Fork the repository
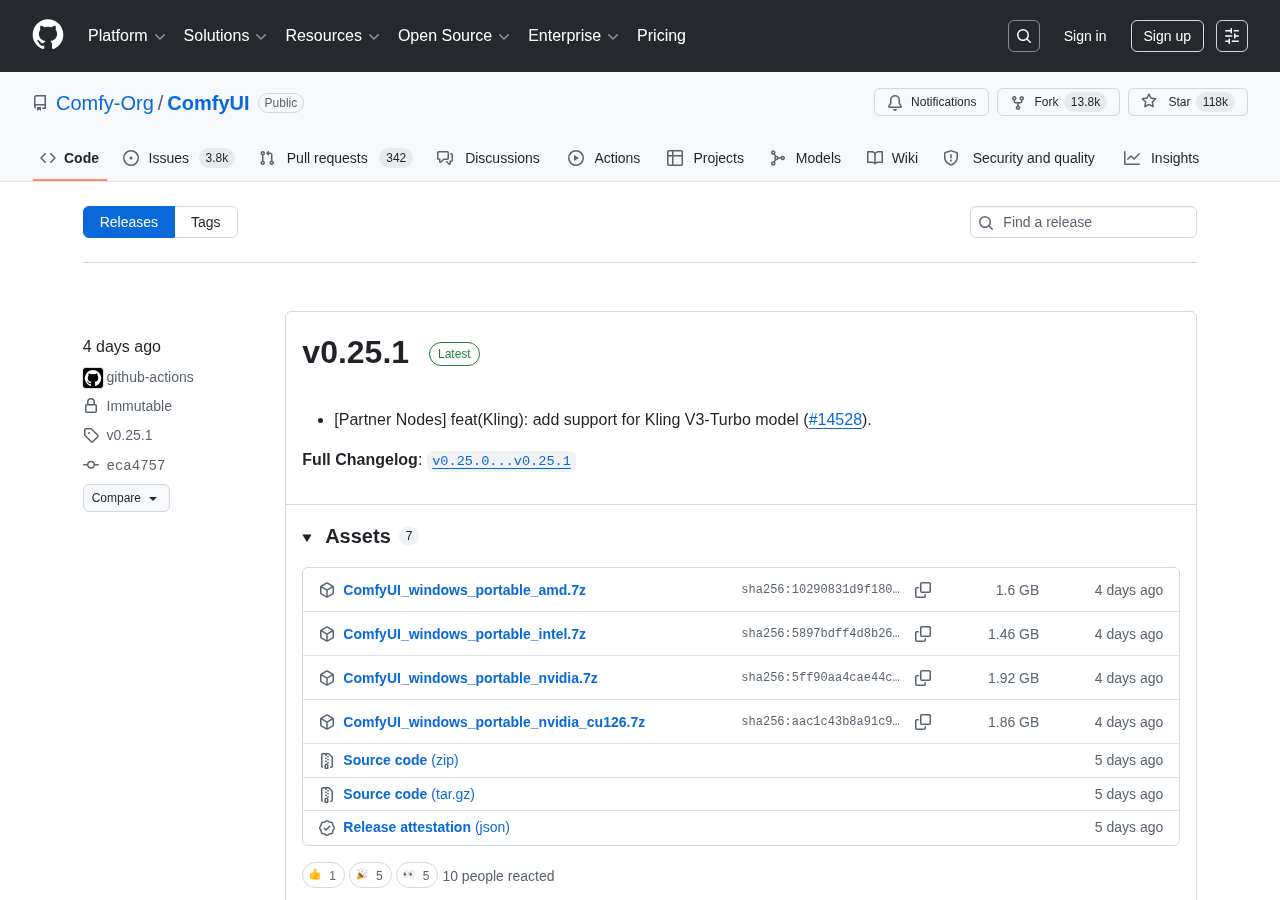This screenshot has width=1280, height=900. click(1058, 102)
